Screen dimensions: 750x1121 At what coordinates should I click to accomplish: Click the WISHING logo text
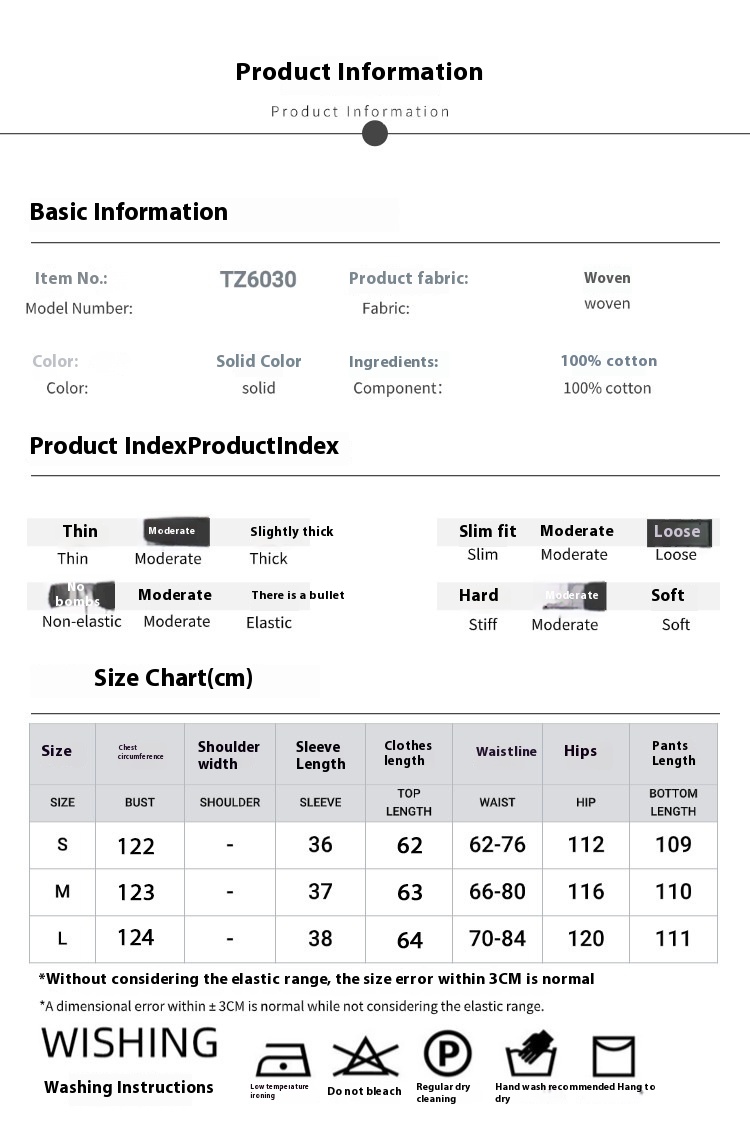[x=129, y=1043]
